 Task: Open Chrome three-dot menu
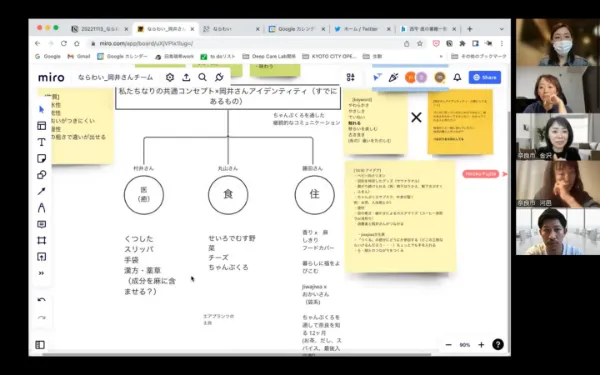click(502, 44)
